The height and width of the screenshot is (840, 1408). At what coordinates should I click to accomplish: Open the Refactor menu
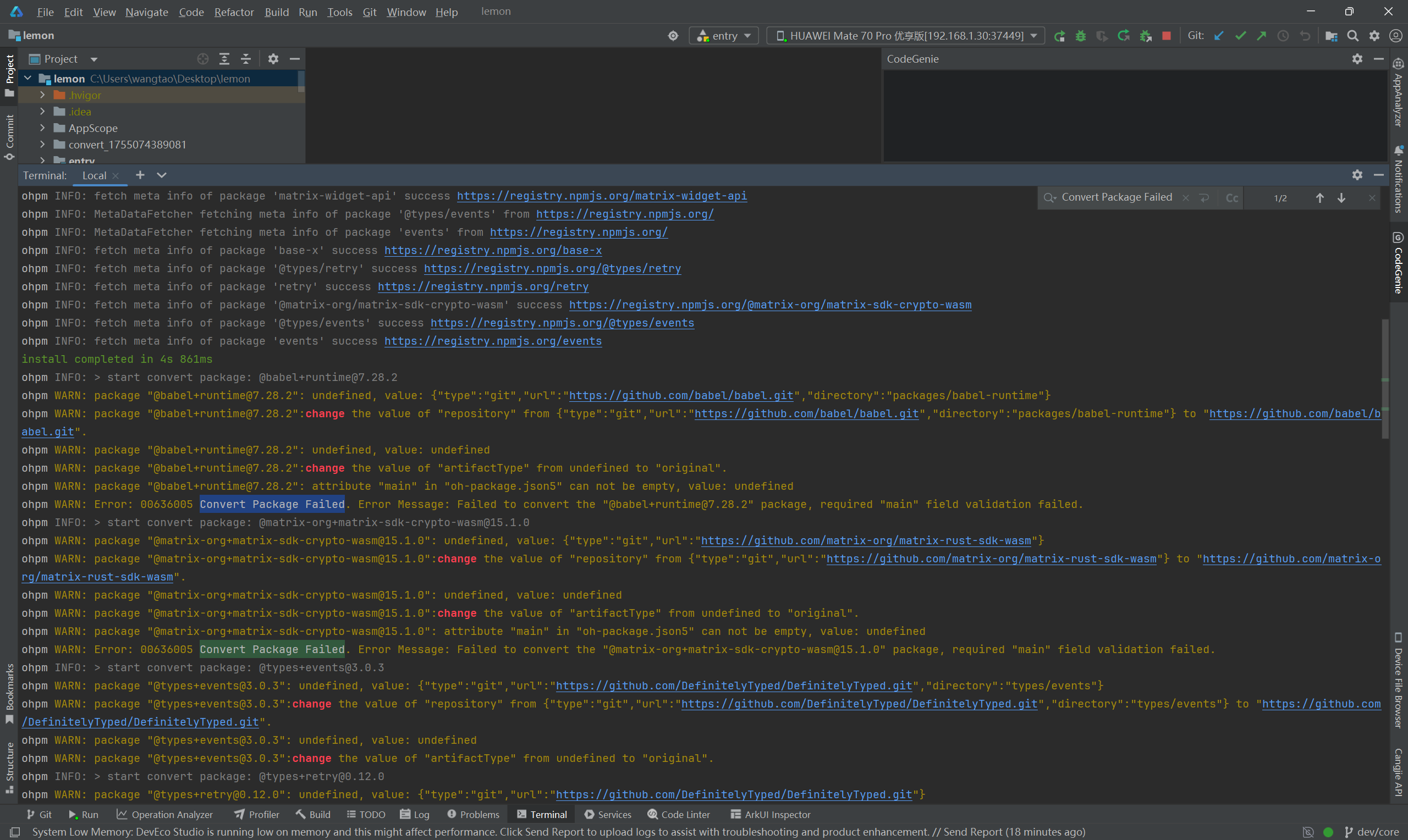(234, 12)
